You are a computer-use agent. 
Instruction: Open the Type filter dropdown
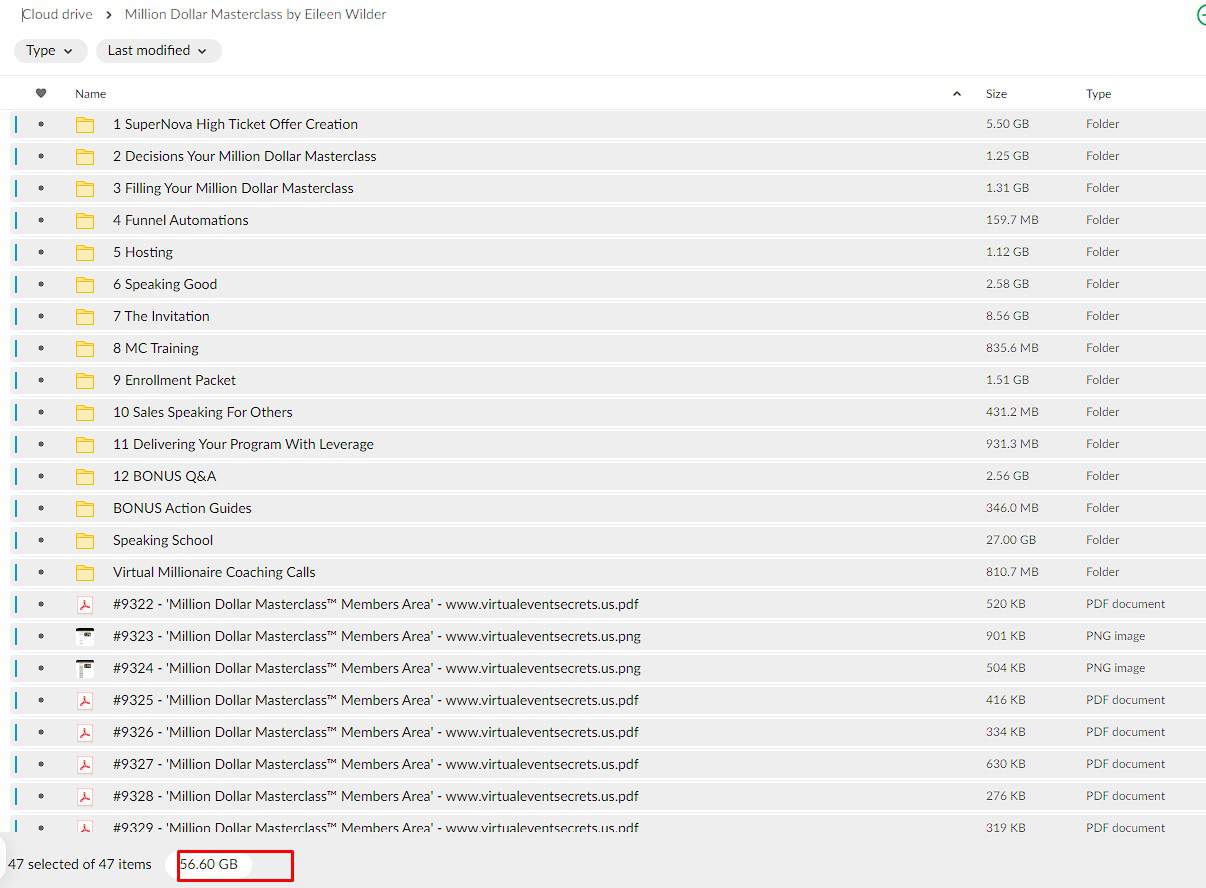50,51
